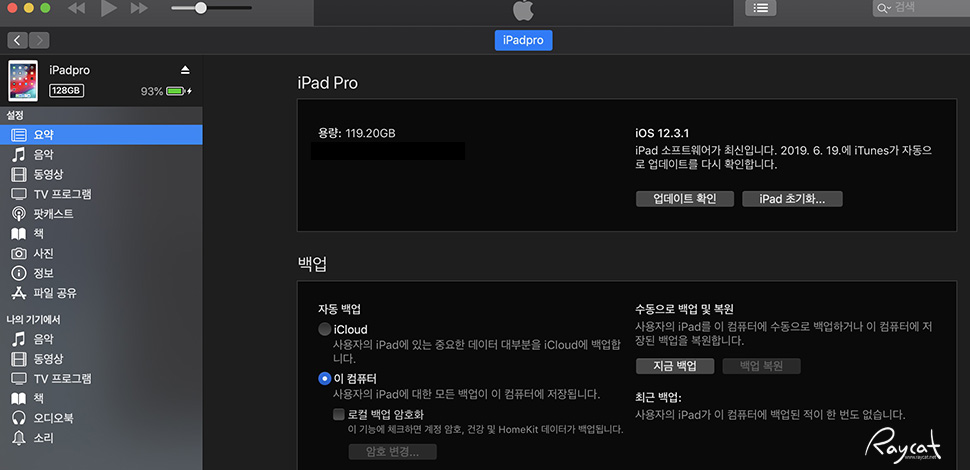Click the fast-forward playback button
Viewport: 970px width, 470px height.
tap(140, 8)
